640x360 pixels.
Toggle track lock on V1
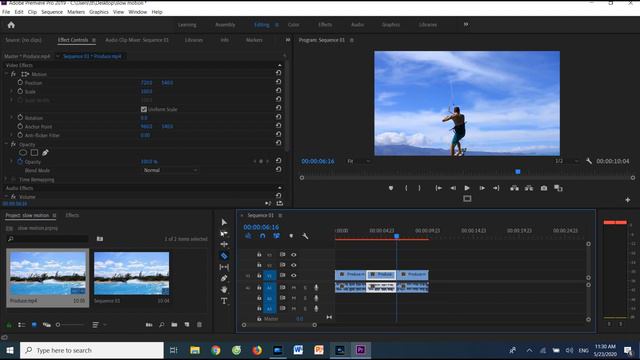(x=259, y=276)
